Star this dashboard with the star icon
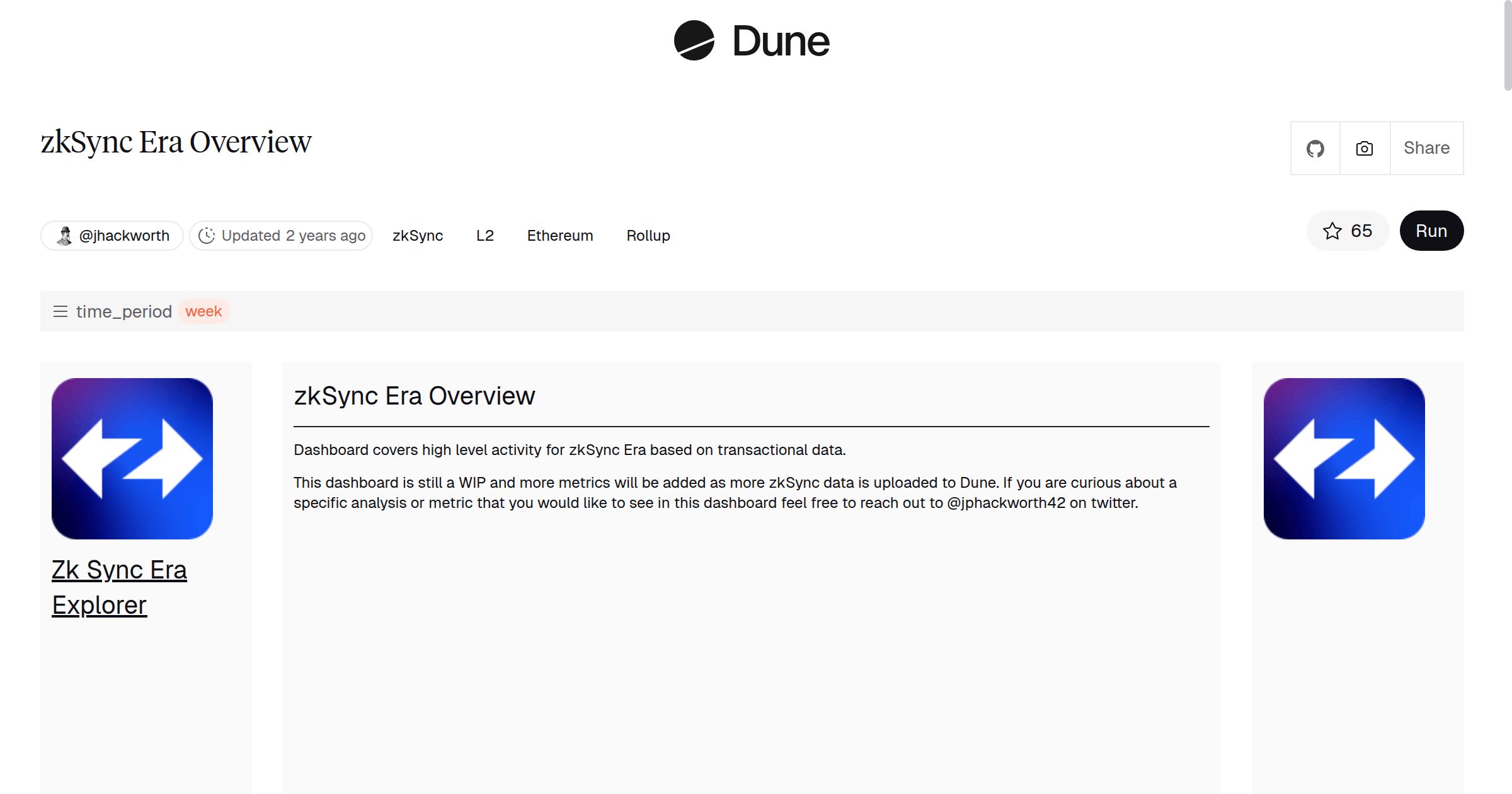1512x794 pixels. click(1332, 231)
